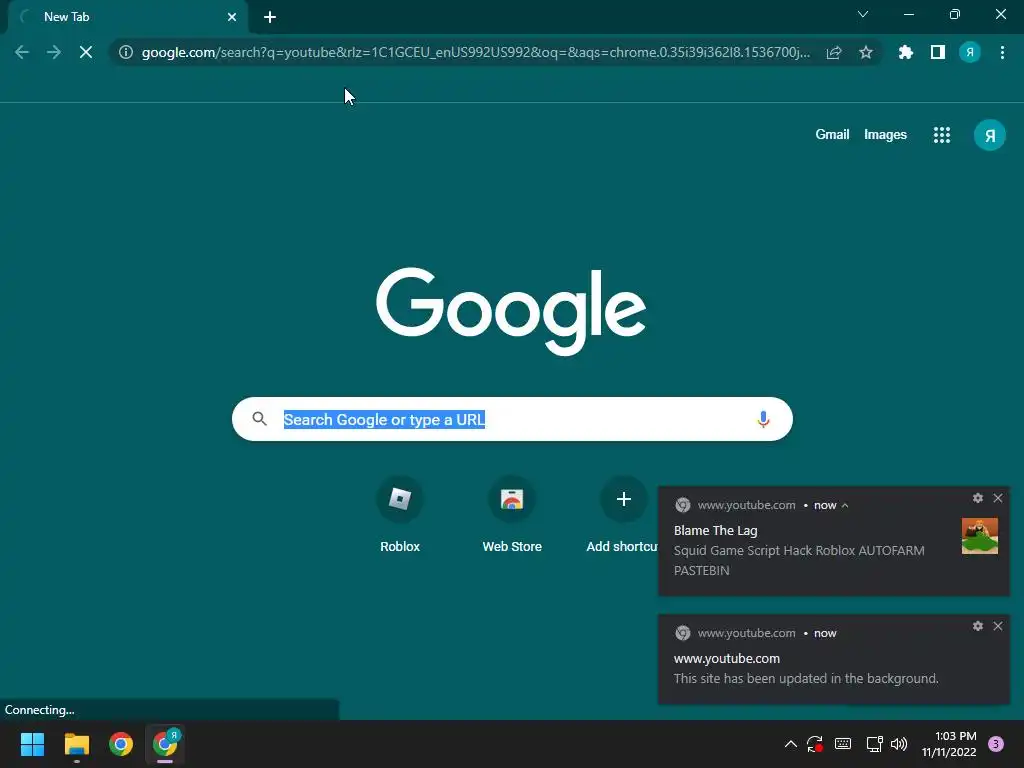Click Blame The Lag notification thumbnail
This screenshot has width=1024, height=768.
click(x=980, y=536)
